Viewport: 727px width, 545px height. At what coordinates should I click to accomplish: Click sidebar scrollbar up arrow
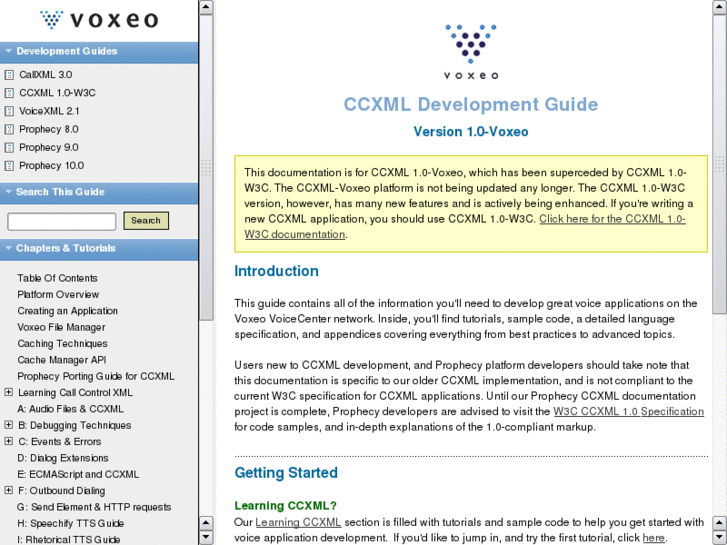coord(206,7)
